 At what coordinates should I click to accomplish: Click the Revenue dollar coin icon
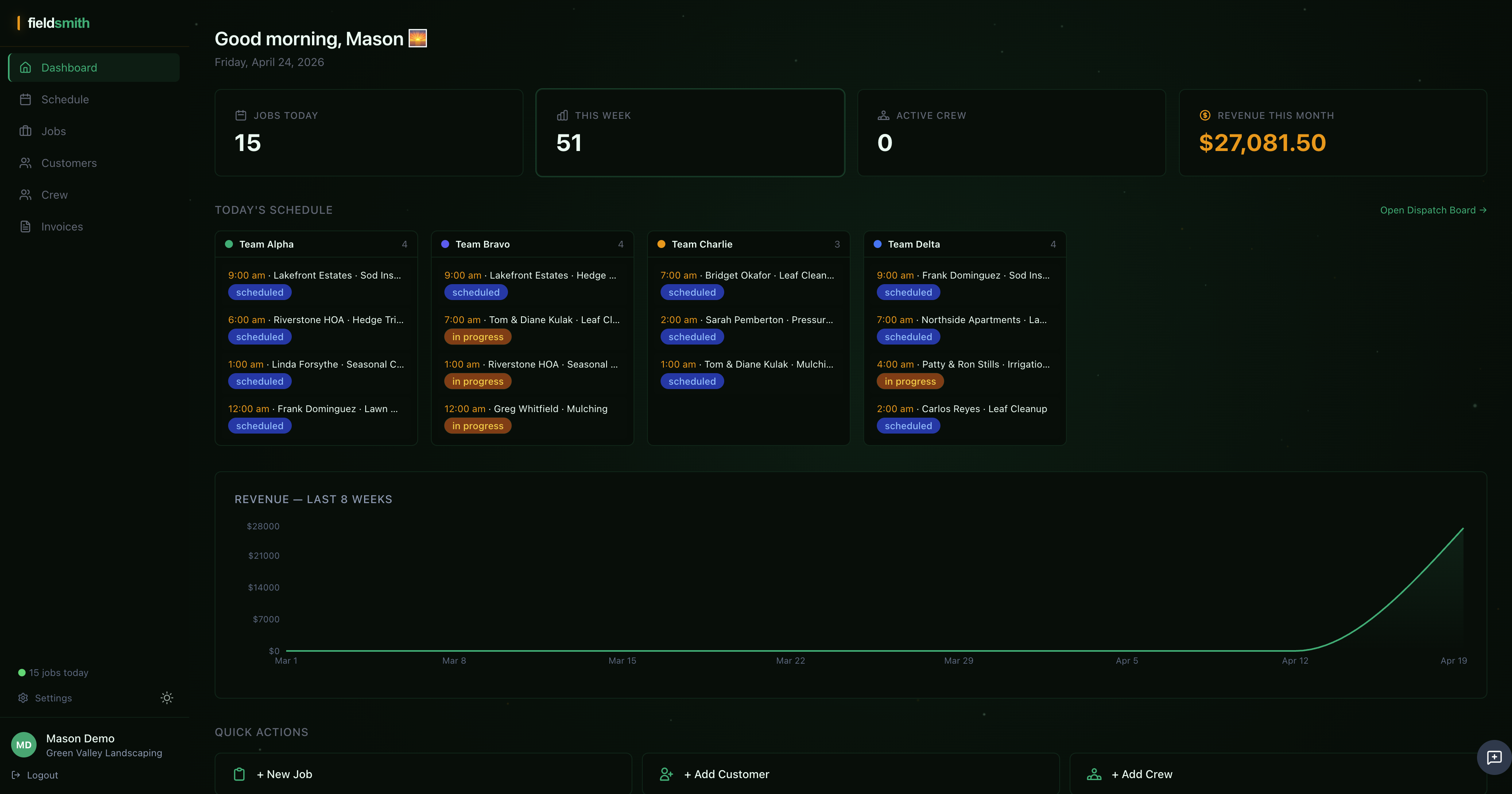1205,116
